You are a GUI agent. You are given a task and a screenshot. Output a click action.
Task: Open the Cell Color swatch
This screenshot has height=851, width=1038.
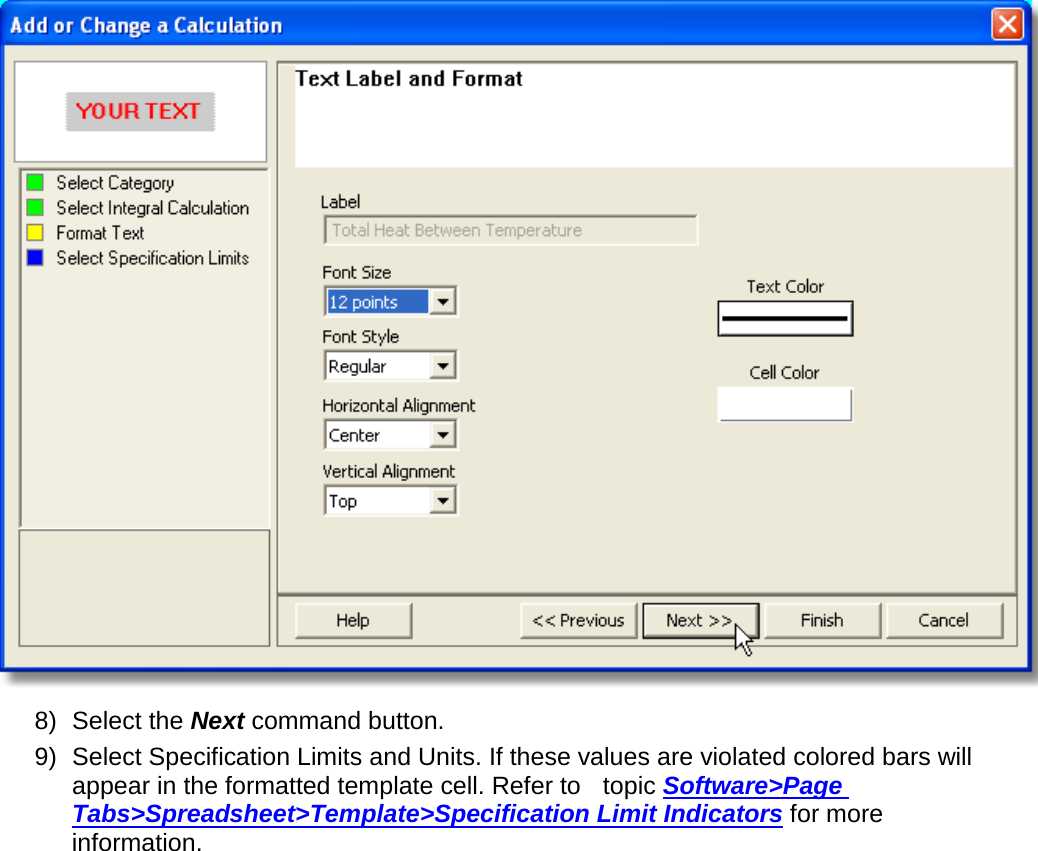point(785,404)
